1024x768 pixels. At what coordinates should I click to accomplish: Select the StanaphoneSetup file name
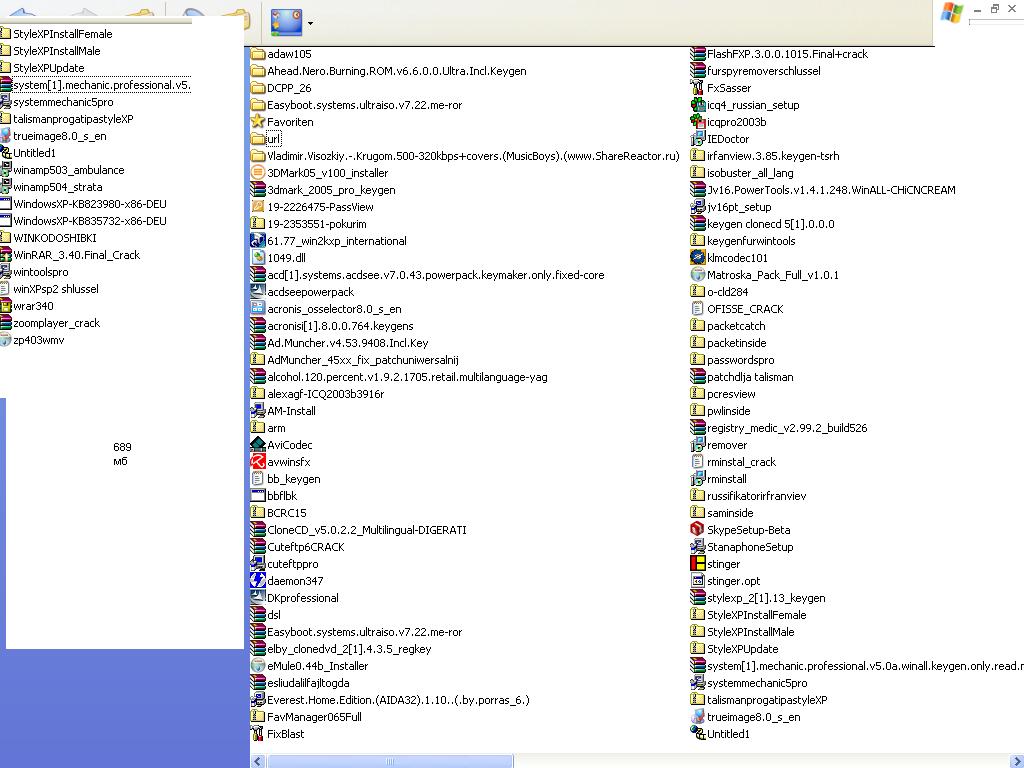click(750, 546)
